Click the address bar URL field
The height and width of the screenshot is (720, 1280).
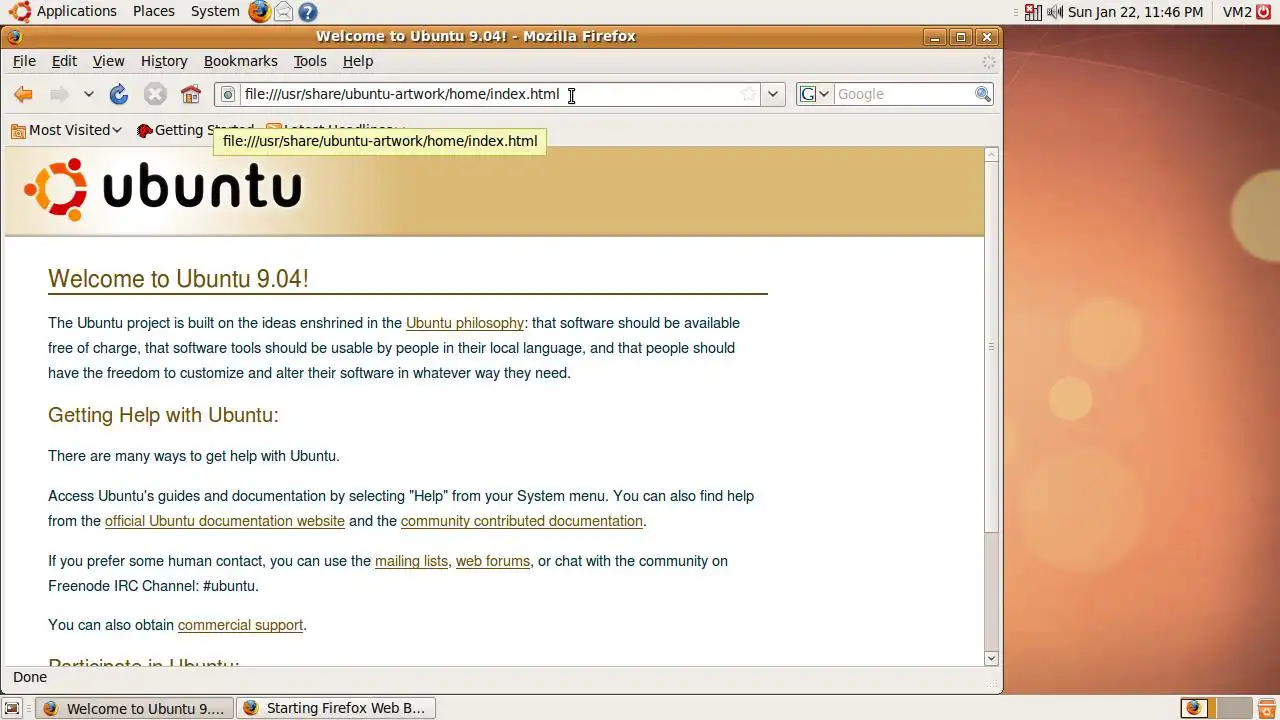(x=490, y=94)
